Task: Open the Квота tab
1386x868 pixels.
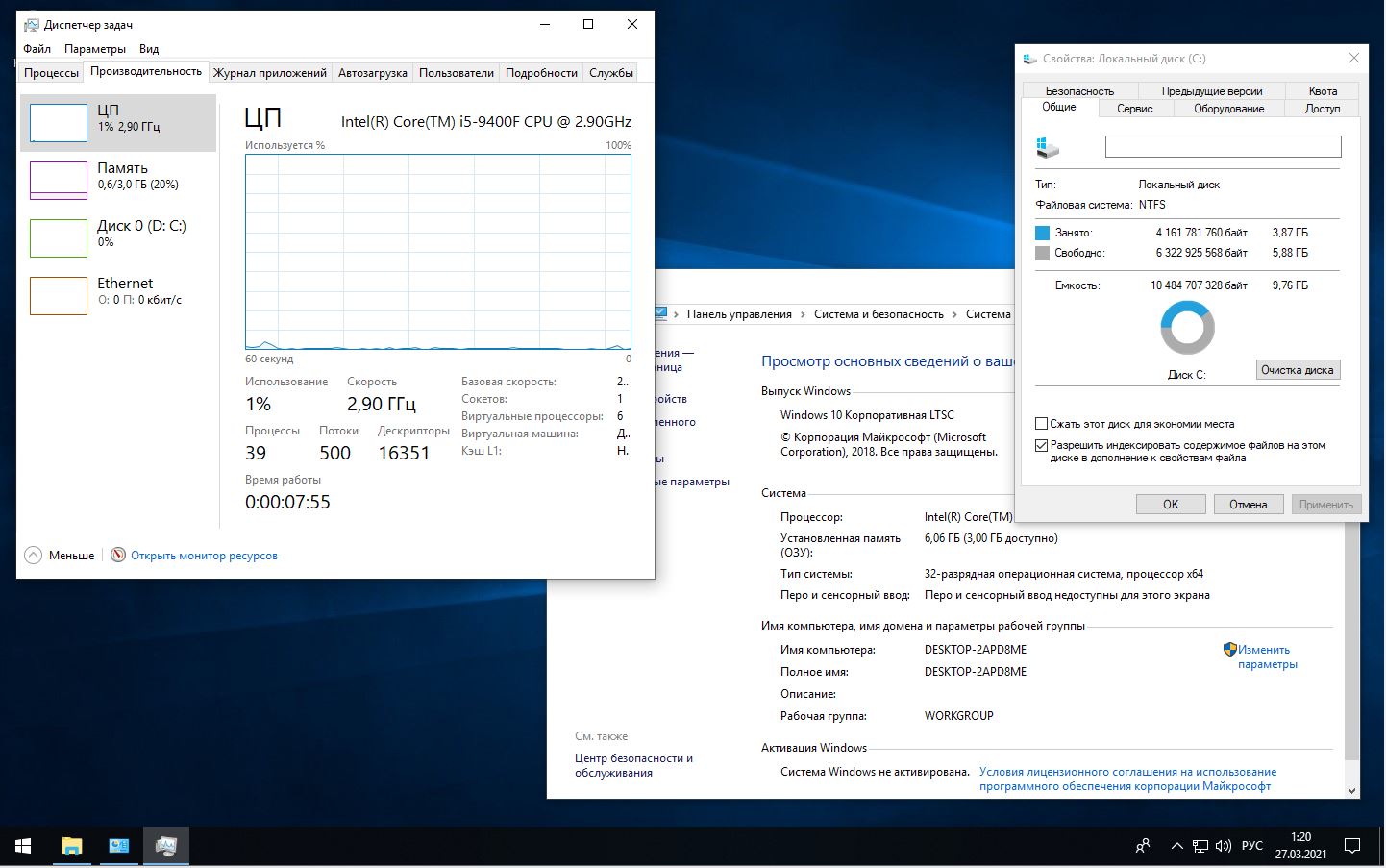Action: point(1323,90)
